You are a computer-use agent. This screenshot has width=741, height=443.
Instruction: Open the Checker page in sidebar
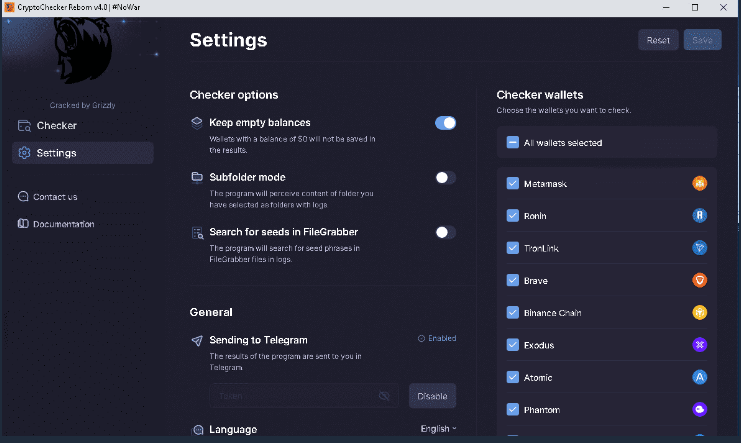(x=56, y=126)
